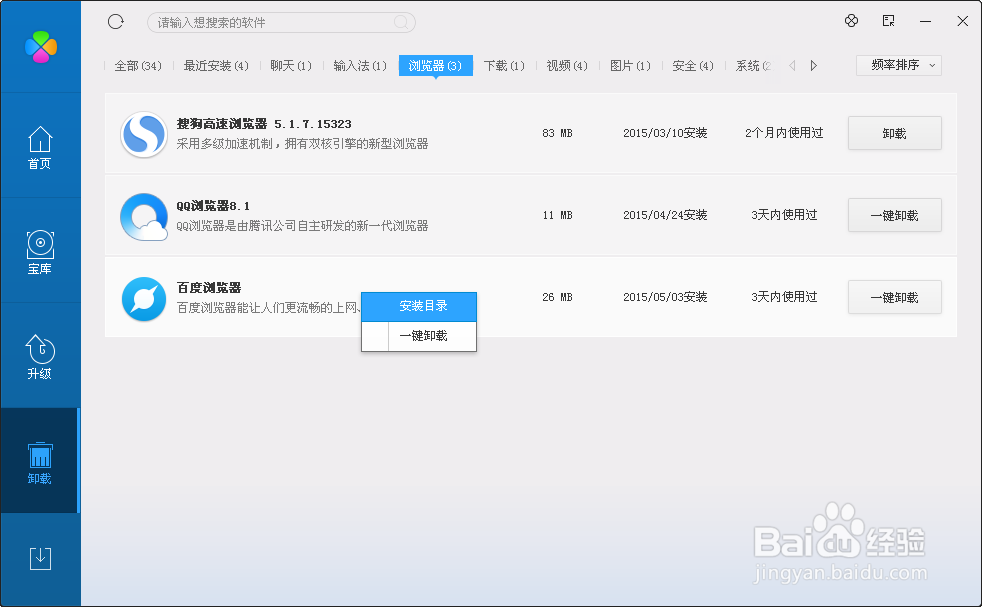Click Sogou description 采用多级加速机制 text

302,144
